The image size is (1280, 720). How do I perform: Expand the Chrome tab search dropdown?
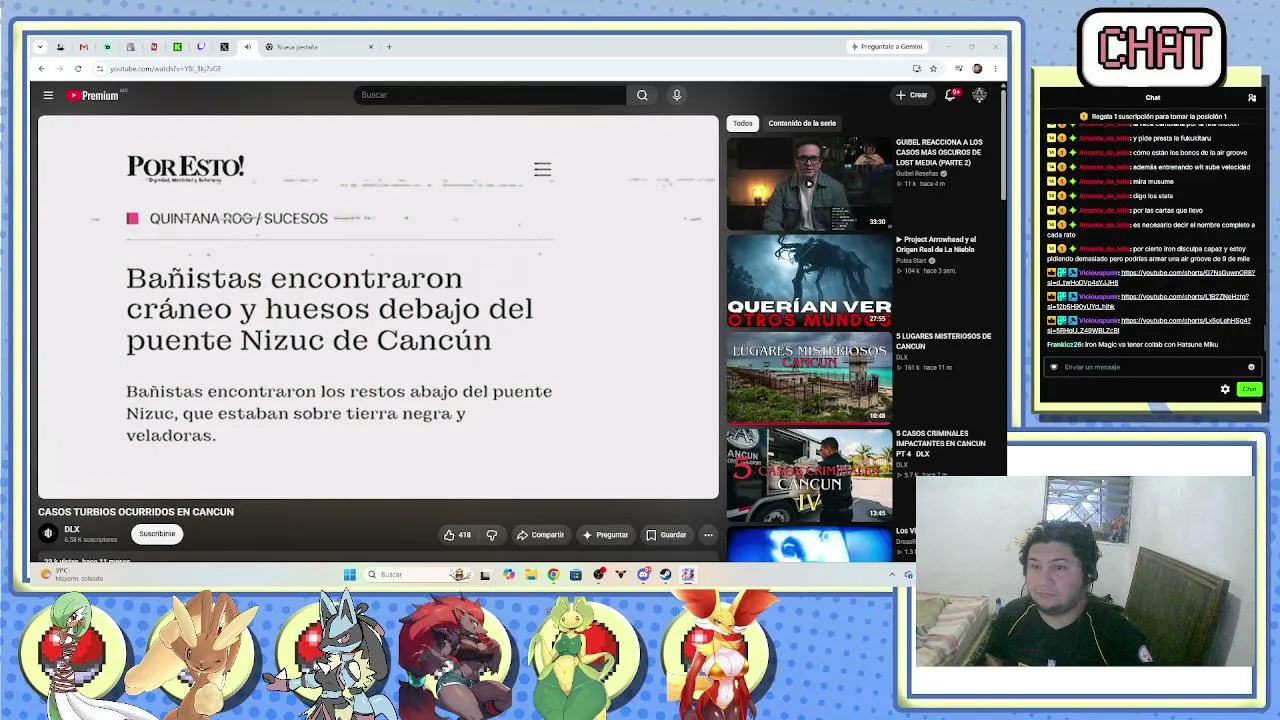click(39, 47)
